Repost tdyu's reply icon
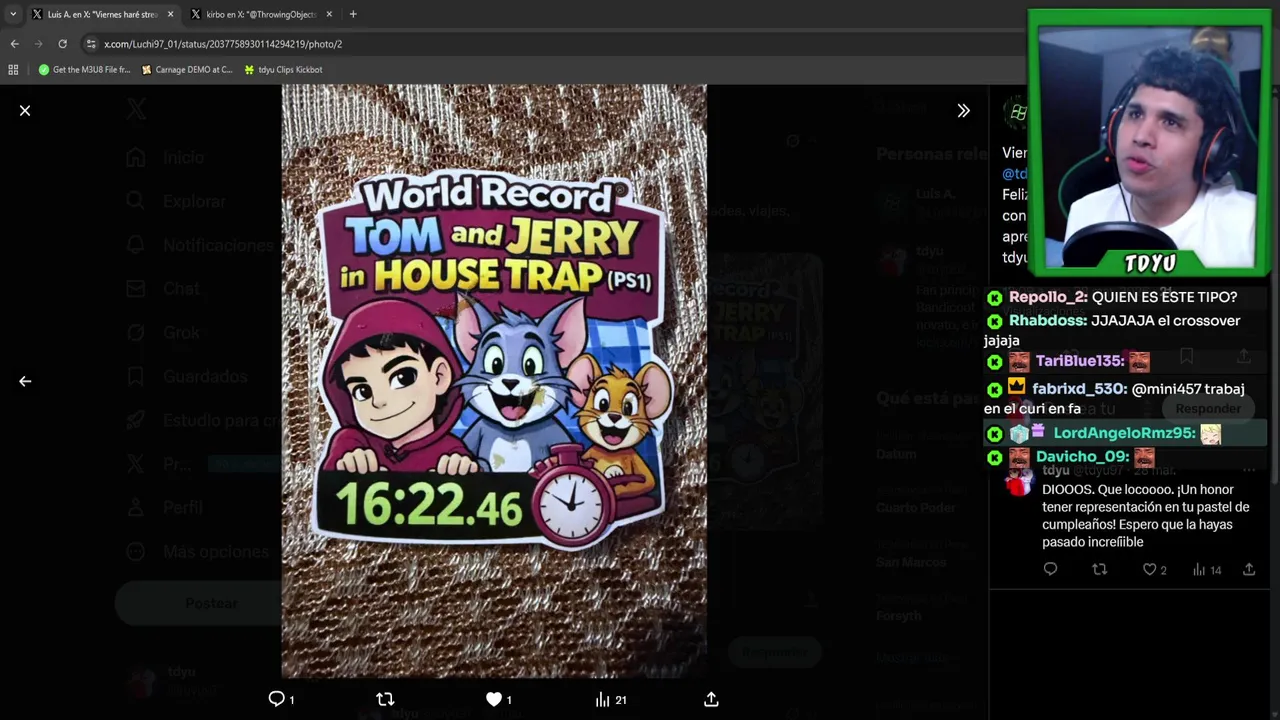This screenshot has width=1280, height=720. (1099, 569)
